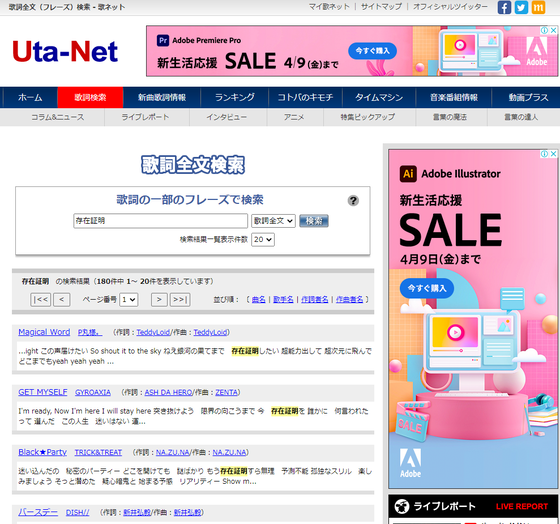Go to first page with |<< button
Image resolution: width=560 pixels, height=524 pixels.
(x=40, y=299)
